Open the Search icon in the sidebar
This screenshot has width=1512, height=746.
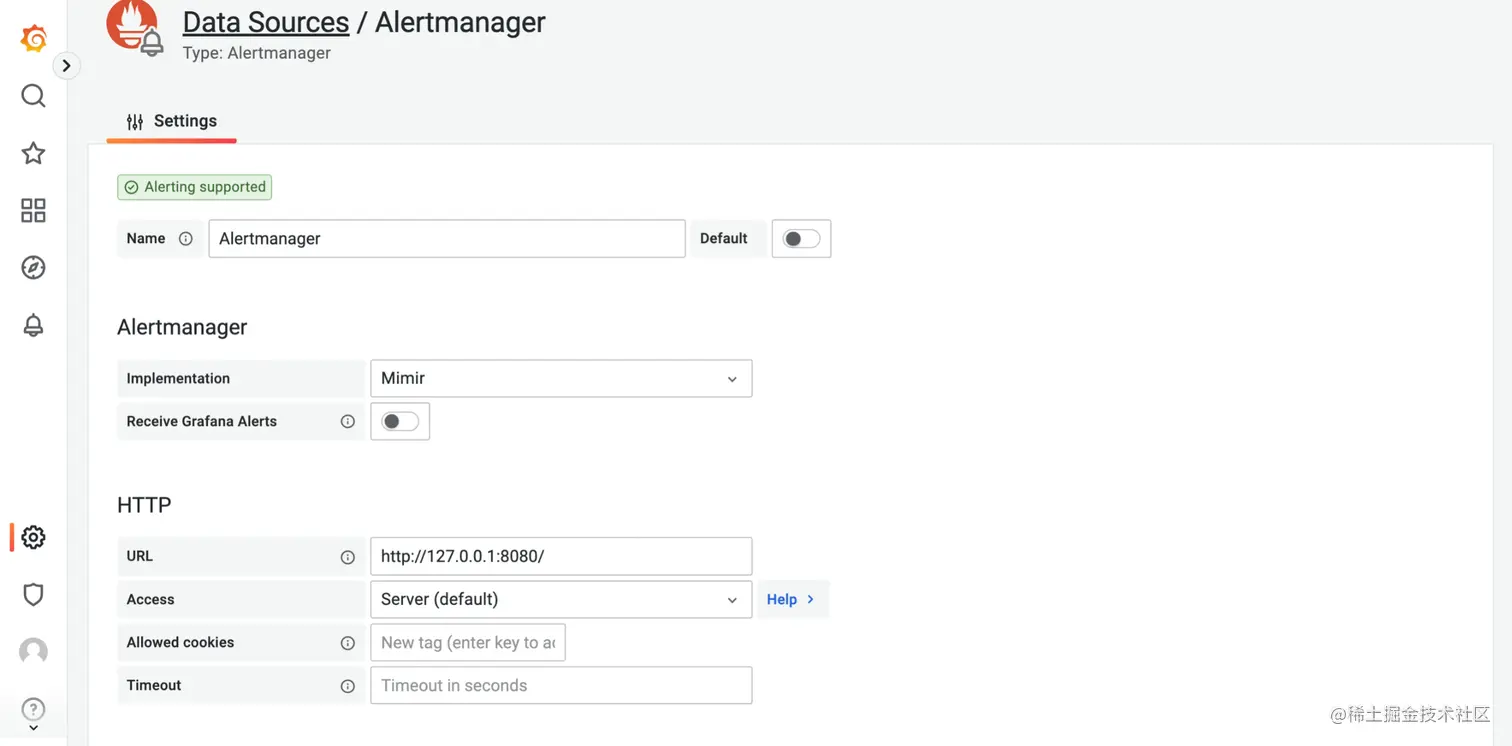coord(33,96)
